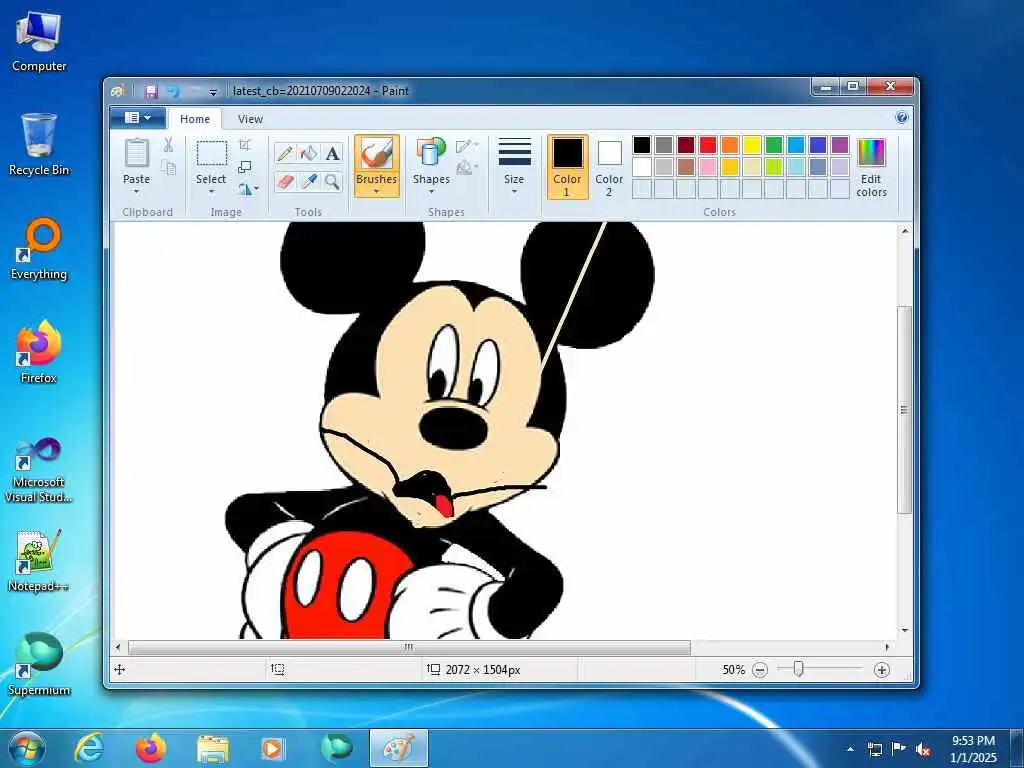Open Firefox desktop shortcut
Viewport: 1024px width, 768px height.
pyautogui.click(x=39, y=351)
